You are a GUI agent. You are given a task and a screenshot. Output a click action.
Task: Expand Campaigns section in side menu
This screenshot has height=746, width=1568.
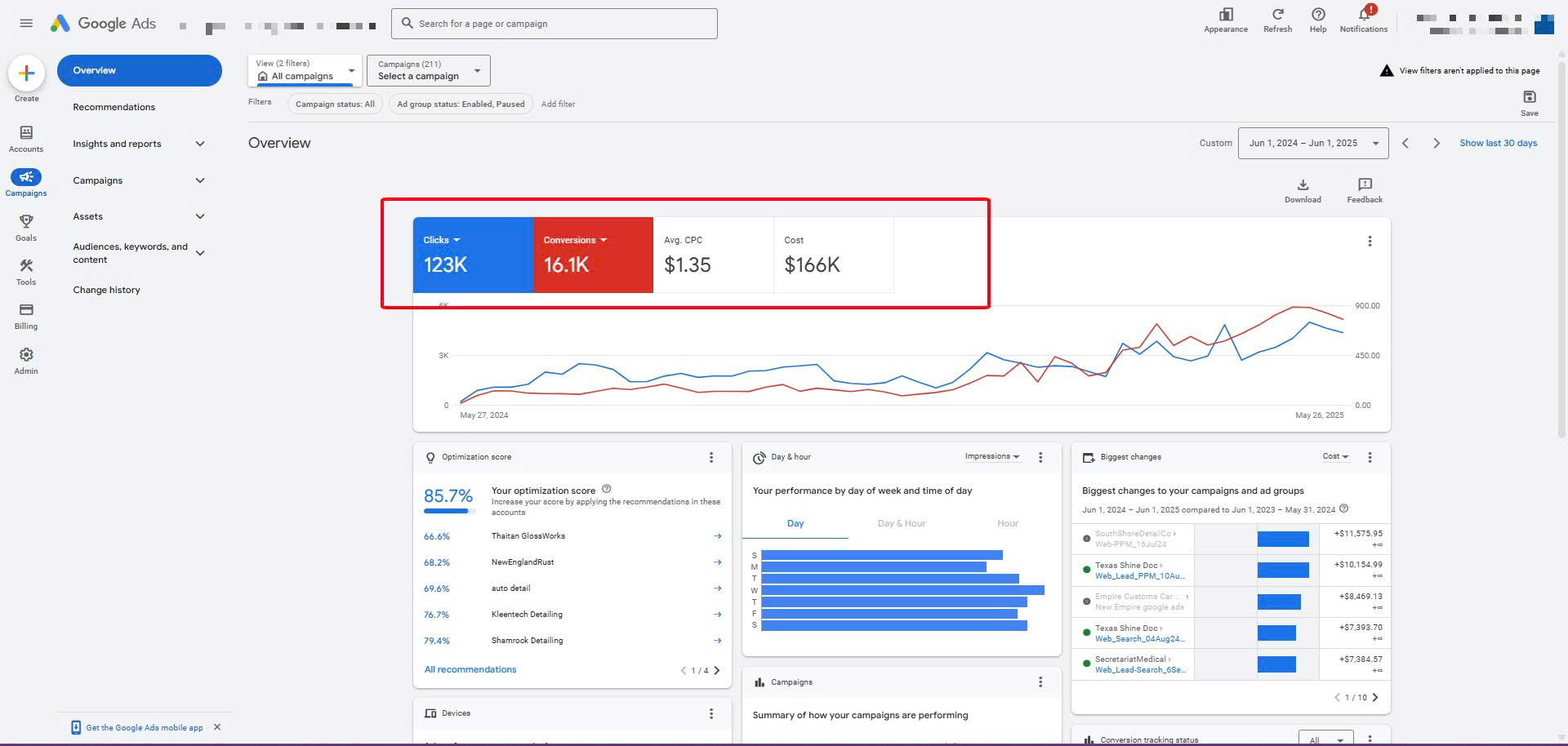point(139,180)
